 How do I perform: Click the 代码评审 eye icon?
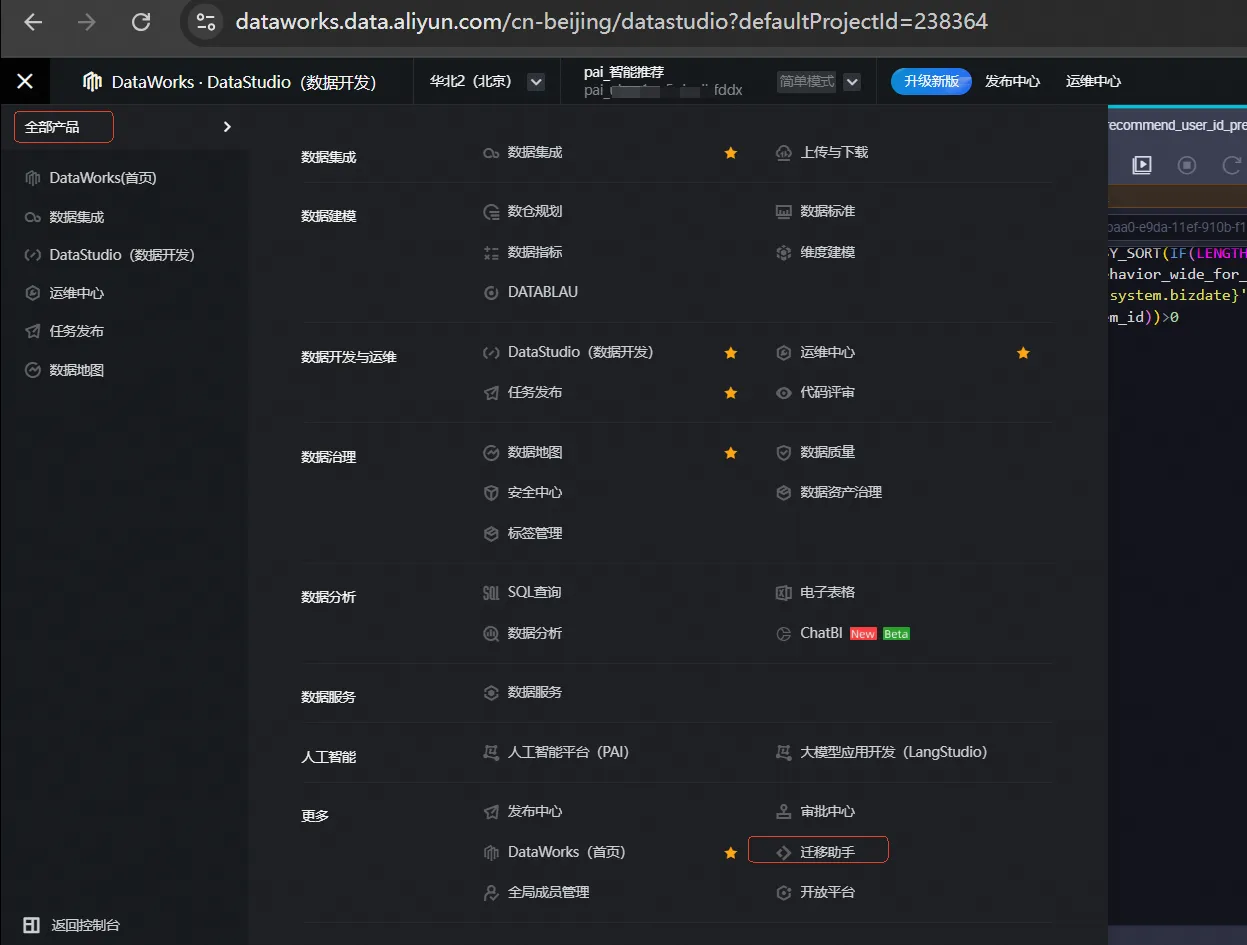point(784,393)
